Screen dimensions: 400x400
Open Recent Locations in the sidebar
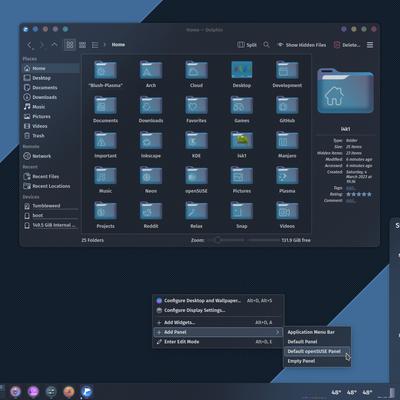click(x=51, y=186)
